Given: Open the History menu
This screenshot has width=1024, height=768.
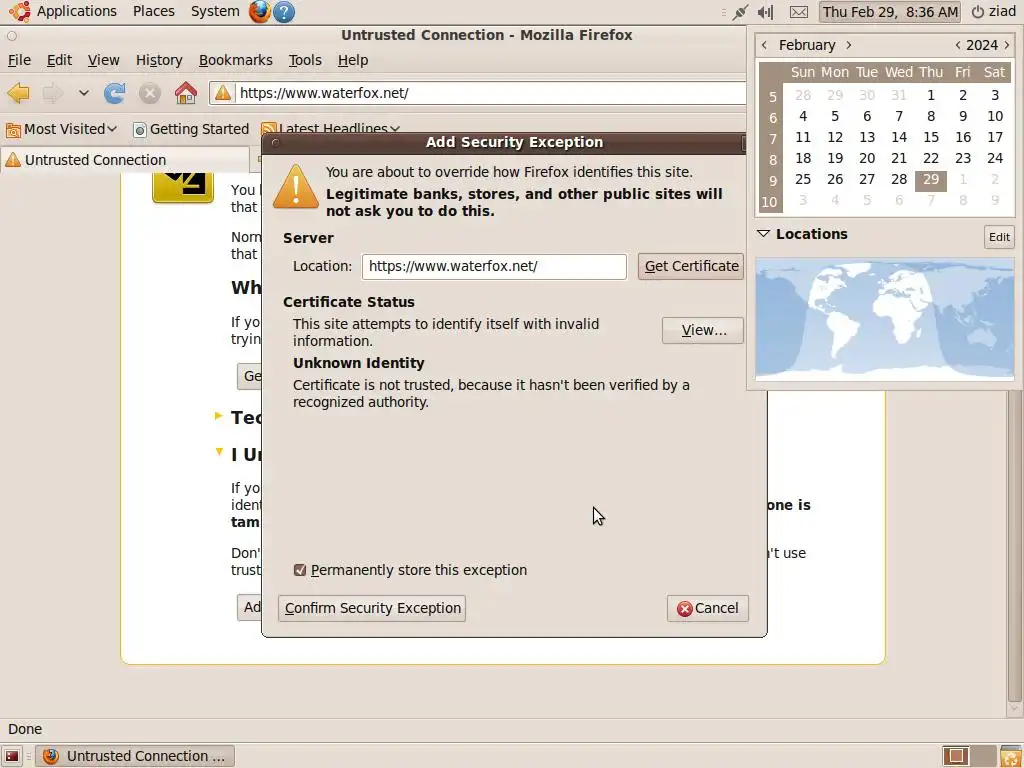Looking at the screenshot, I should (159, 60).
